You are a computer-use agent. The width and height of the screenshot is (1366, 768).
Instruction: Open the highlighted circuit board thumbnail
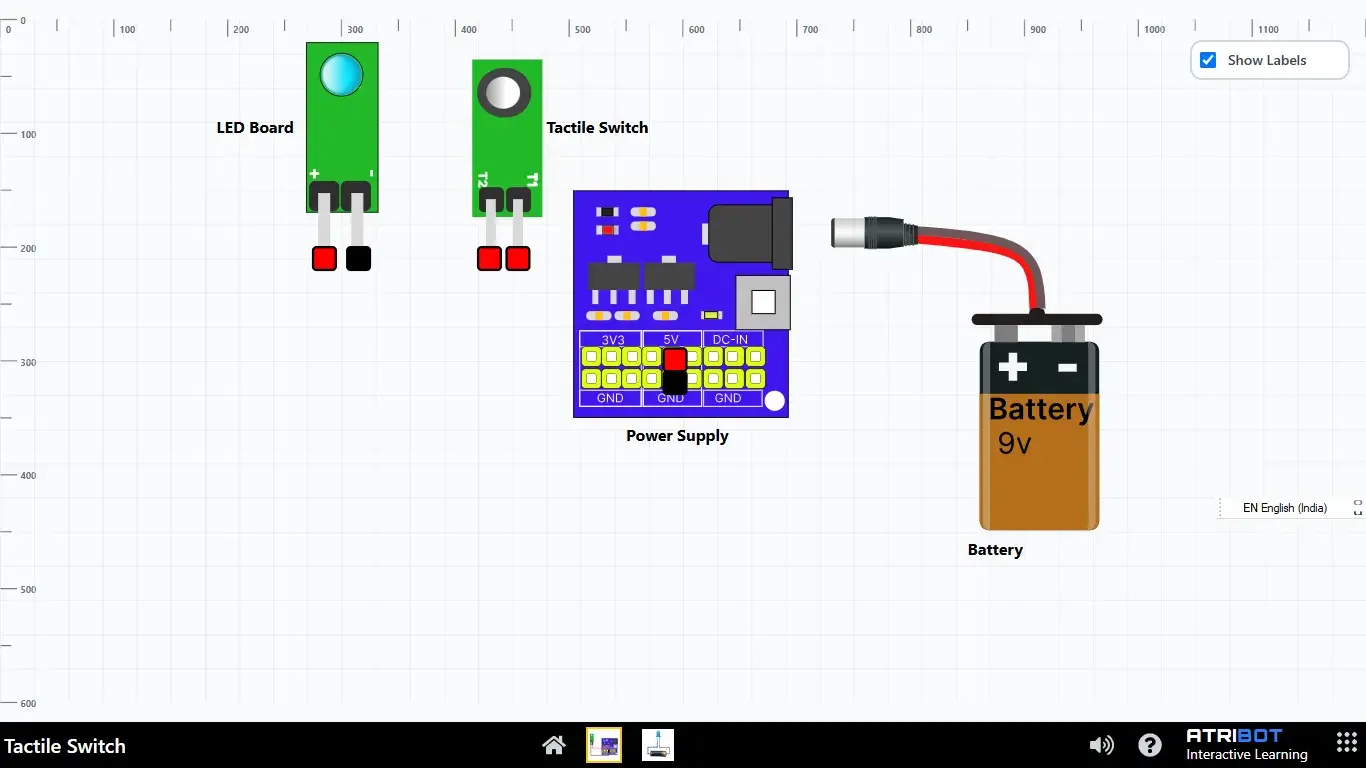pos(604,745)
